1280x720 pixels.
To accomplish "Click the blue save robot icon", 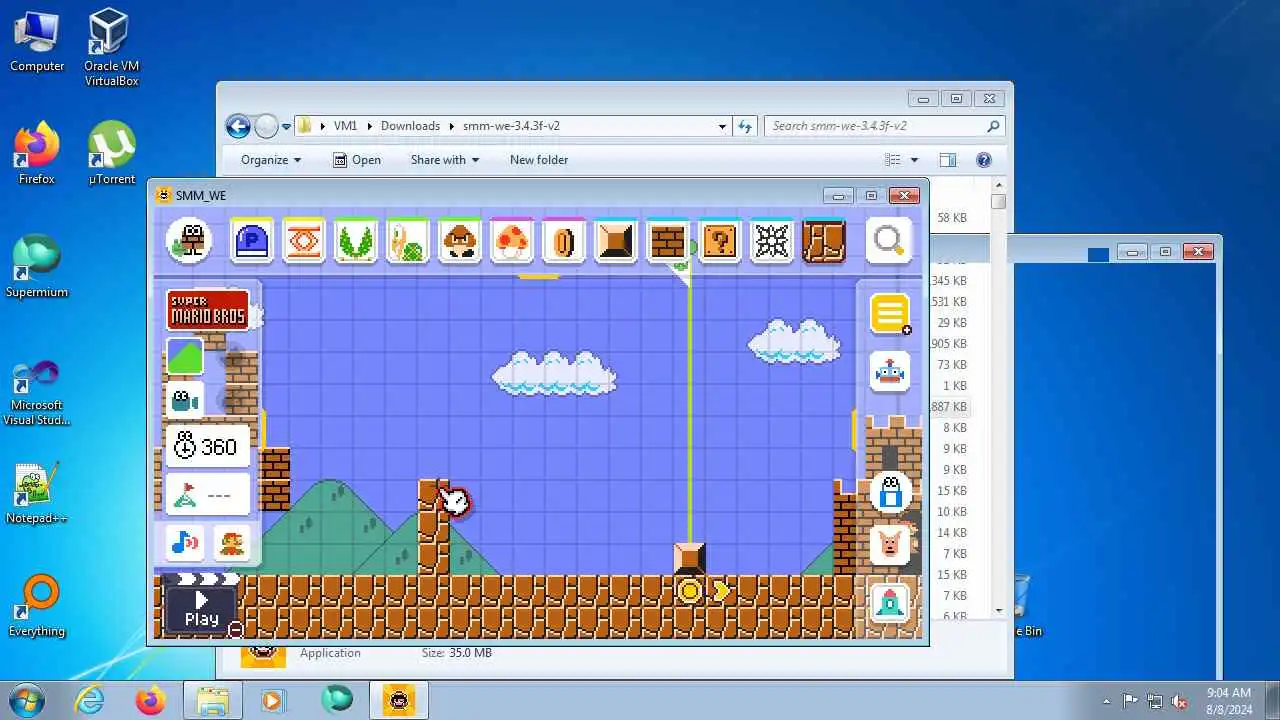I will pyautogui.click(x=890, y=493).
